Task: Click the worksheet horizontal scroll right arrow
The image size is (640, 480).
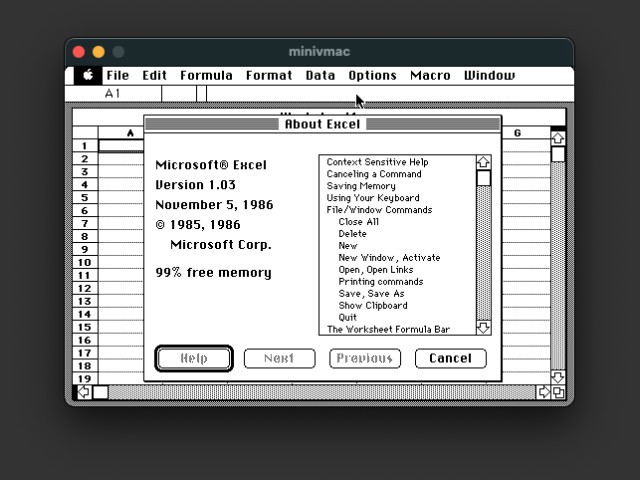Action: click(544, 392)
